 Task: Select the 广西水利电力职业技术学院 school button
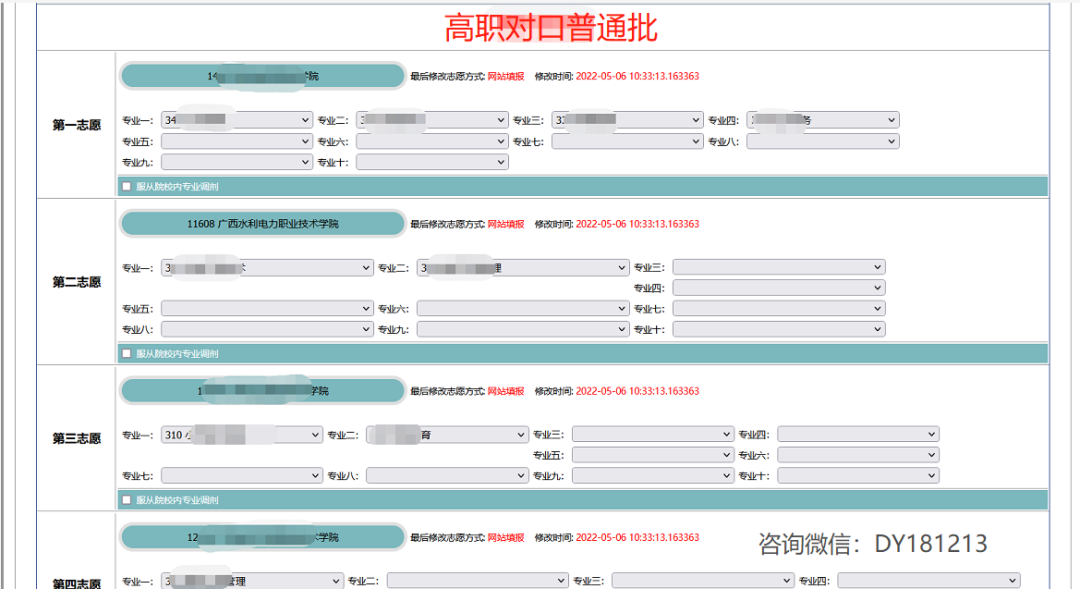[x=260, y=223]
